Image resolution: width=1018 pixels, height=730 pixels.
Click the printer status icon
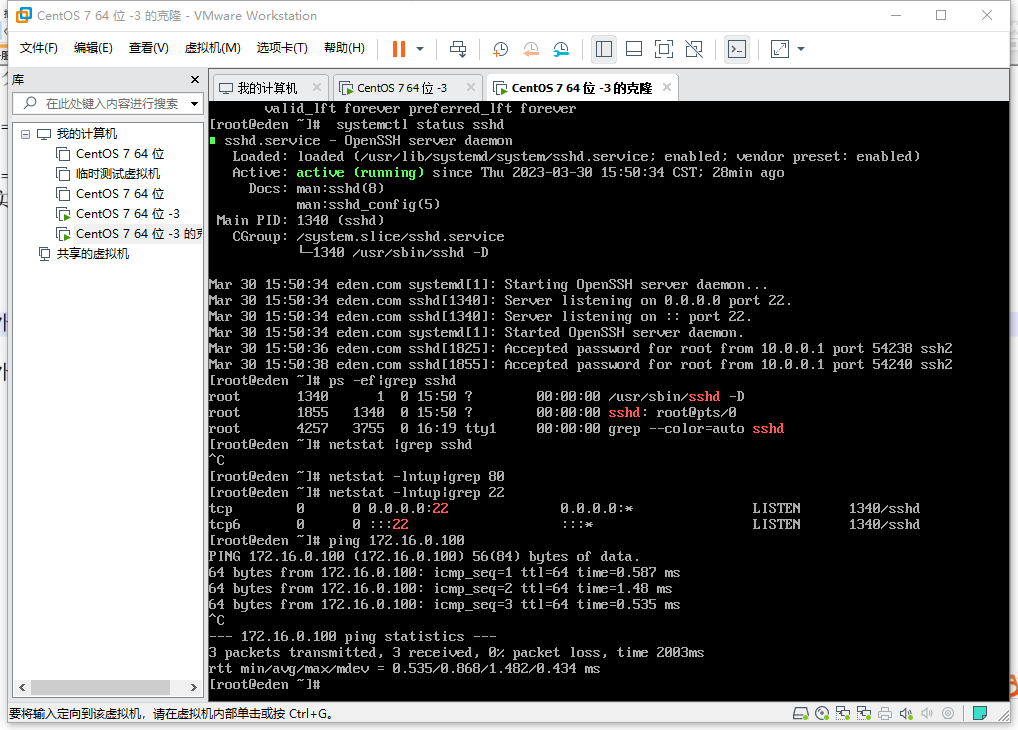click(x=885, y=714)
